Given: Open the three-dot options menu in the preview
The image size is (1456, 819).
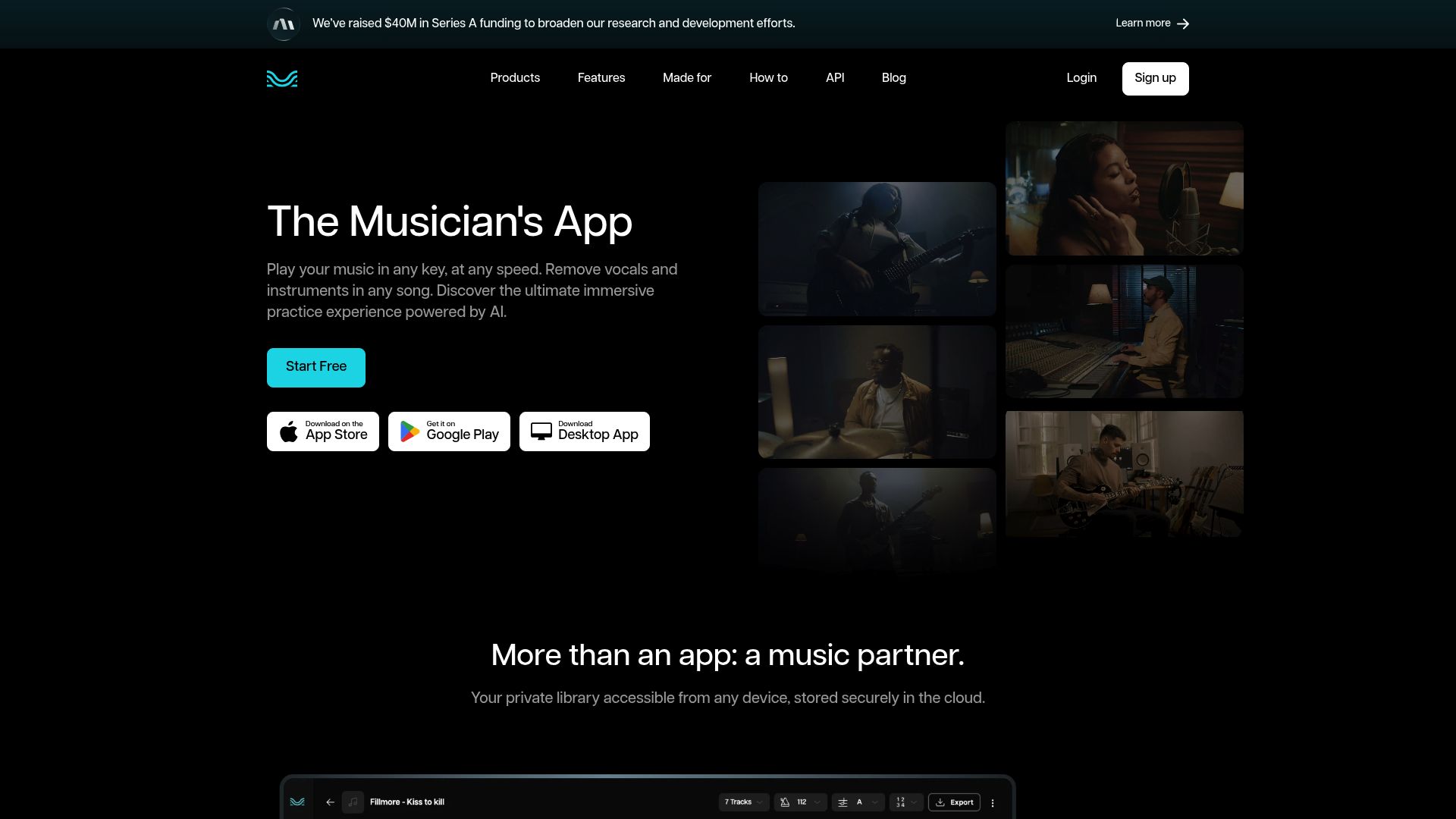Looking at the screenshot, I should pos(993,802).
